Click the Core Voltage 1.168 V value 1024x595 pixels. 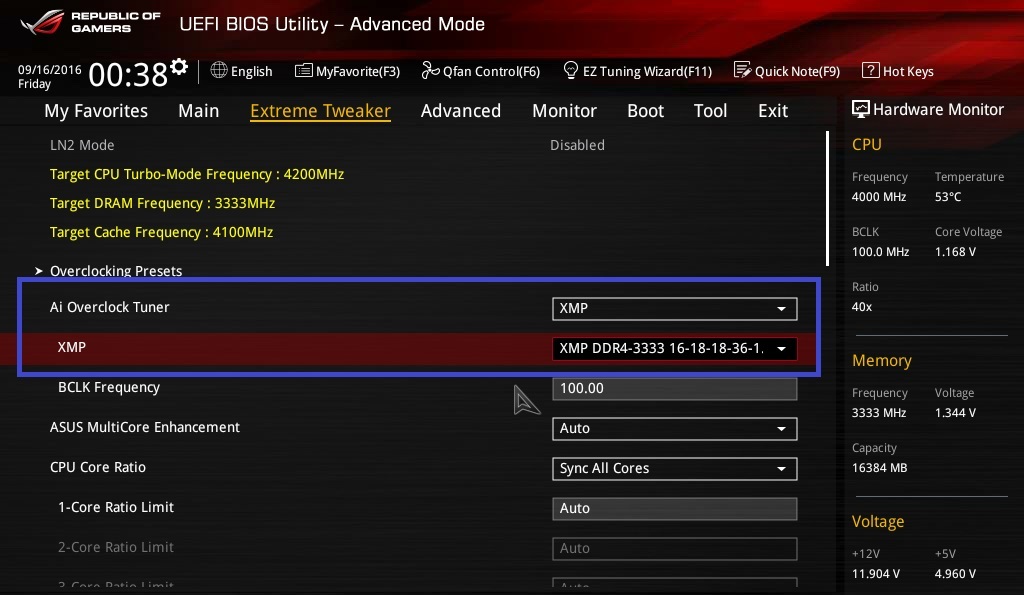pyautogui.click(x=955, y=251)
